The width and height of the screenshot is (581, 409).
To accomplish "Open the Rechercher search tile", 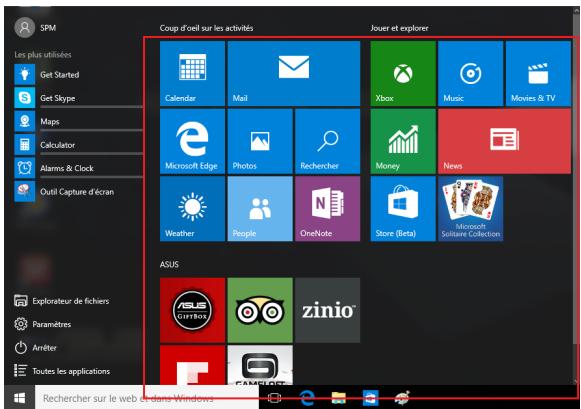I will pyautogui.click(x=328, y=141).
